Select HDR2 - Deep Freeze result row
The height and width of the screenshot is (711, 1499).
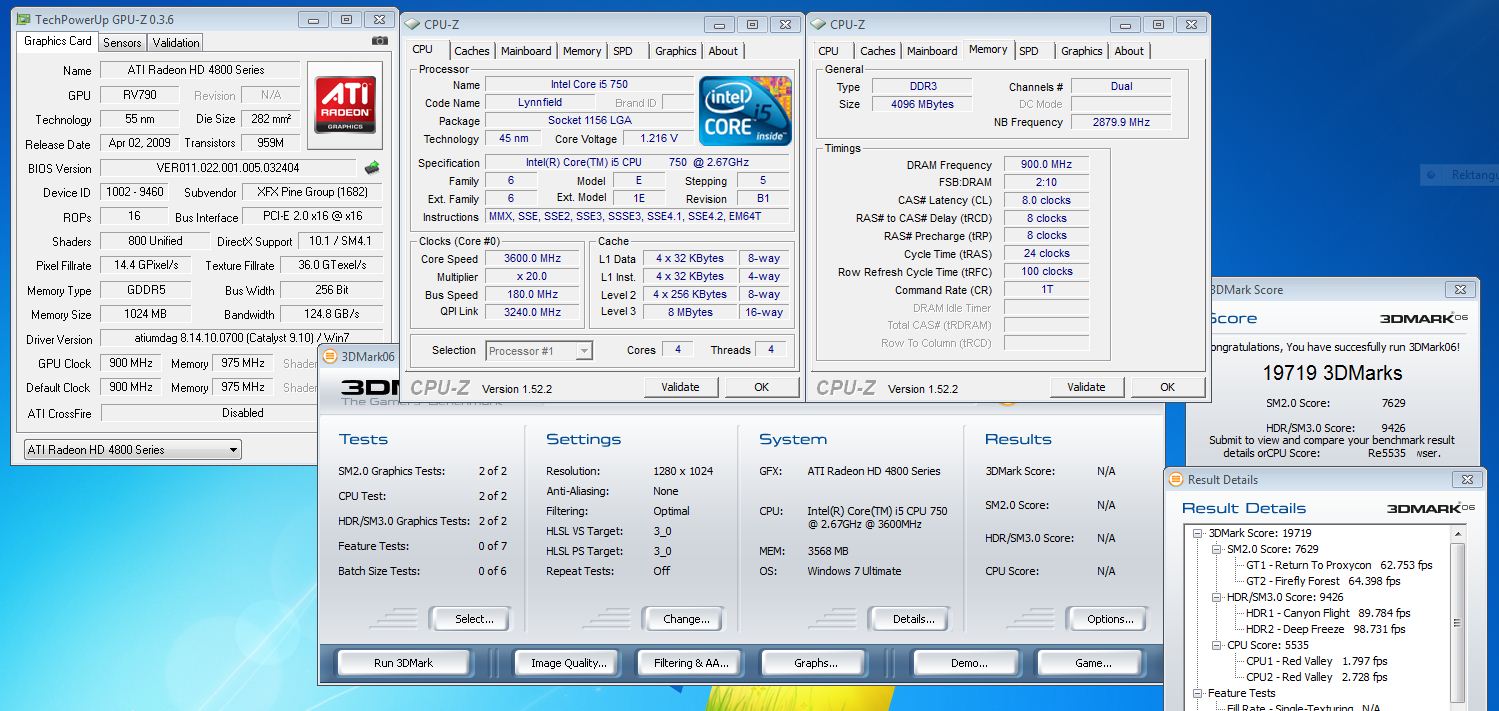click(1326, 629)
